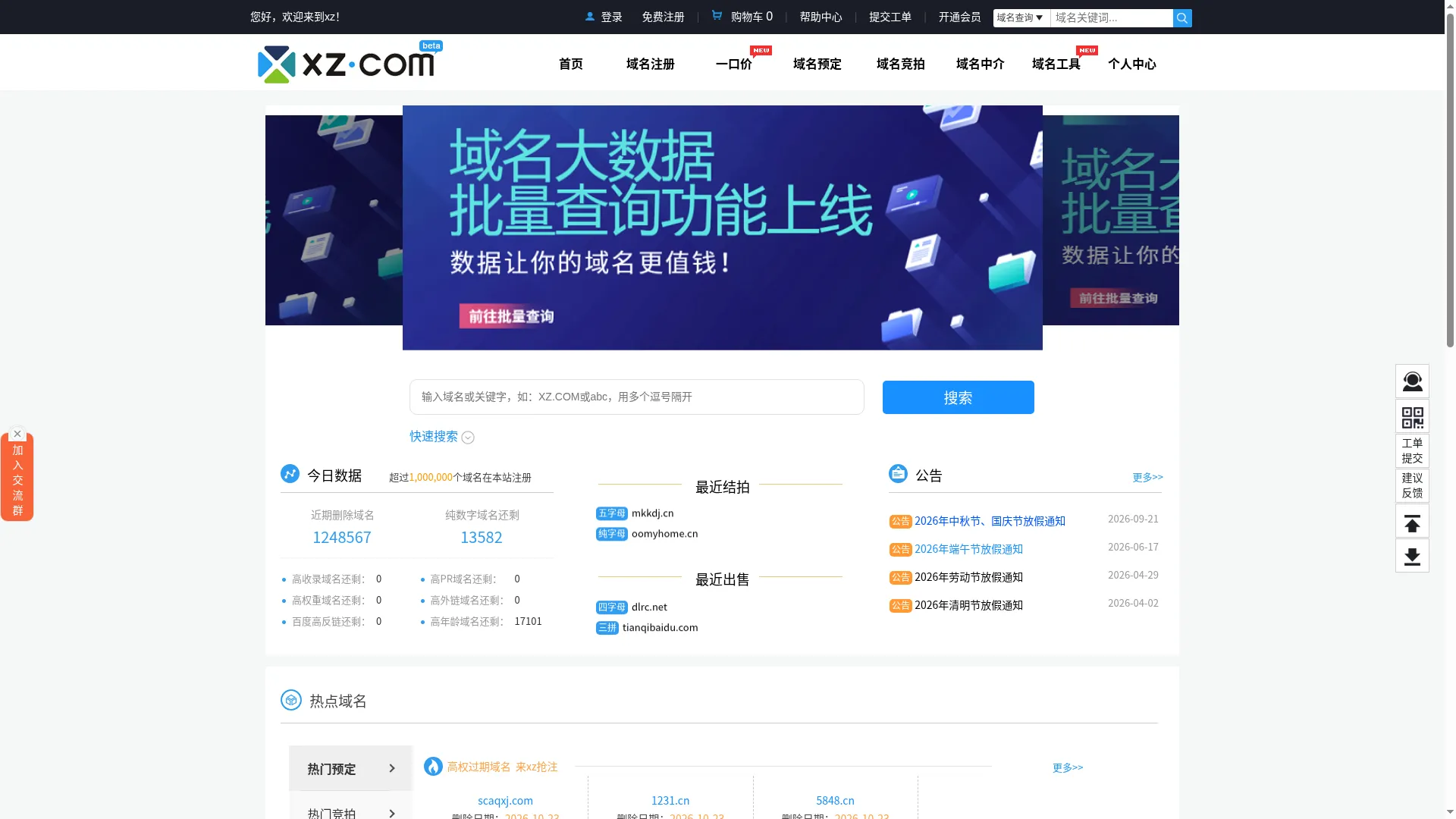The height and width of the screenshot is (819, 1456).
Task: Click the 三拼 tag badge
Action: [x=607, y=628]
